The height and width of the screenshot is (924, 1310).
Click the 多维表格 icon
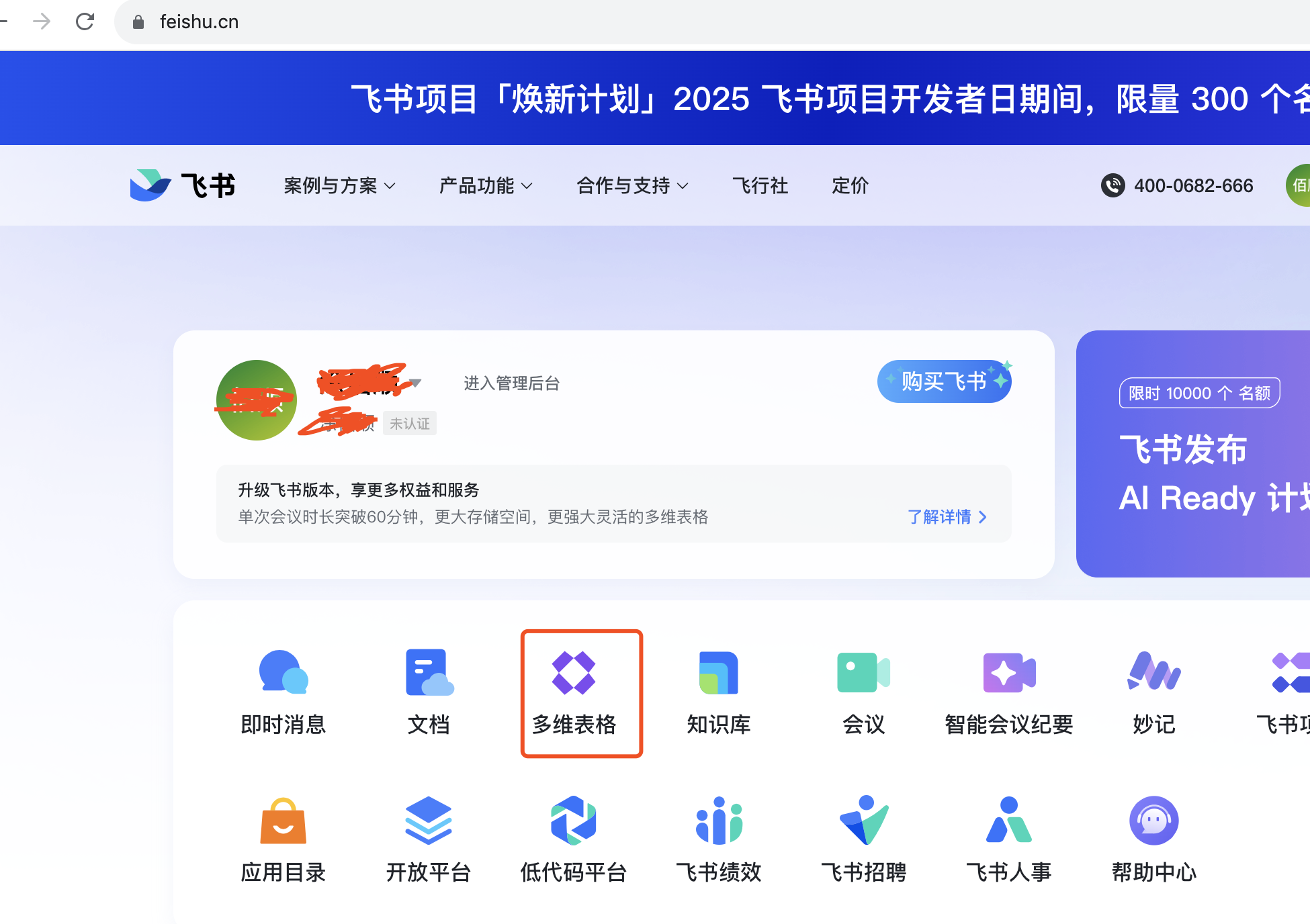(574, 674)
